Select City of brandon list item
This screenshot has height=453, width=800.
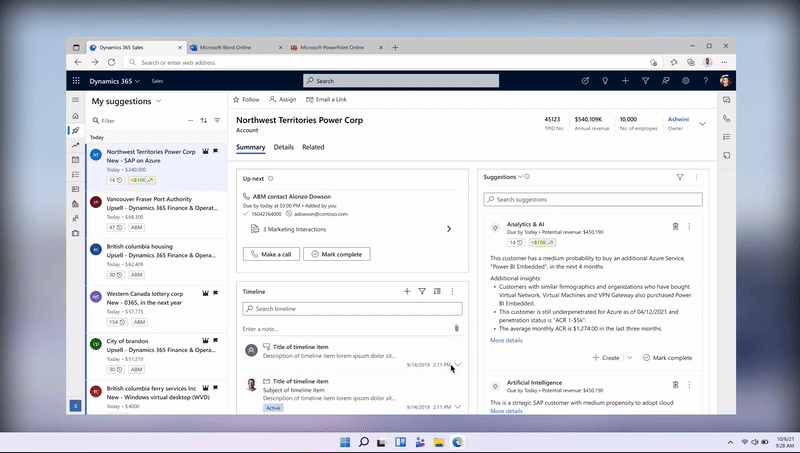(157, 357)
